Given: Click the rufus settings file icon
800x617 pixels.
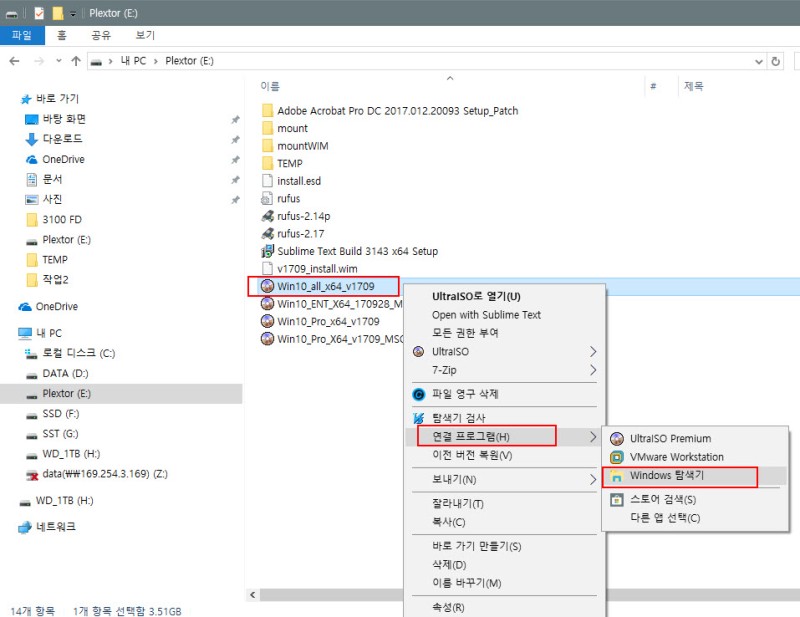Looking at the screenshot, I should pos(267,199).
